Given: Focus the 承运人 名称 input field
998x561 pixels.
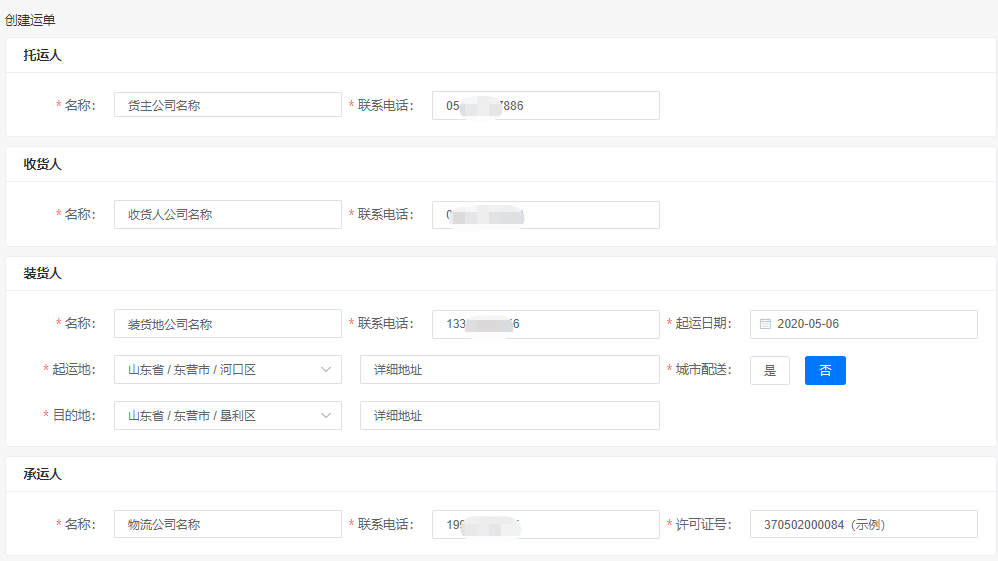Looking at the screenshot, I should coord(227,524).
